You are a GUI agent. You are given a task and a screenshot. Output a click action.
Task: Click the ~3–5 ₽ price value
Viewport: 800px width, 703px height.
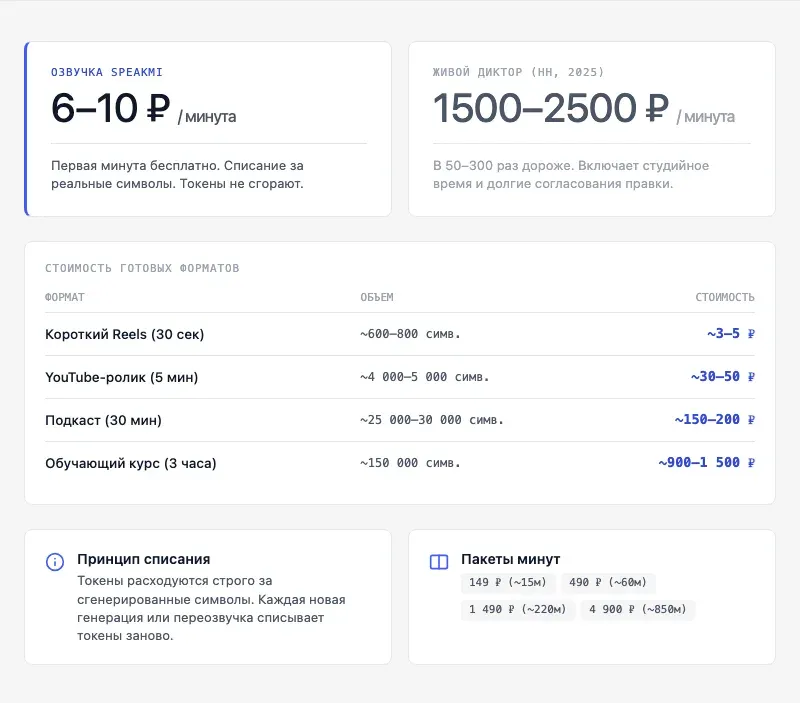click(x=731, y=334)
